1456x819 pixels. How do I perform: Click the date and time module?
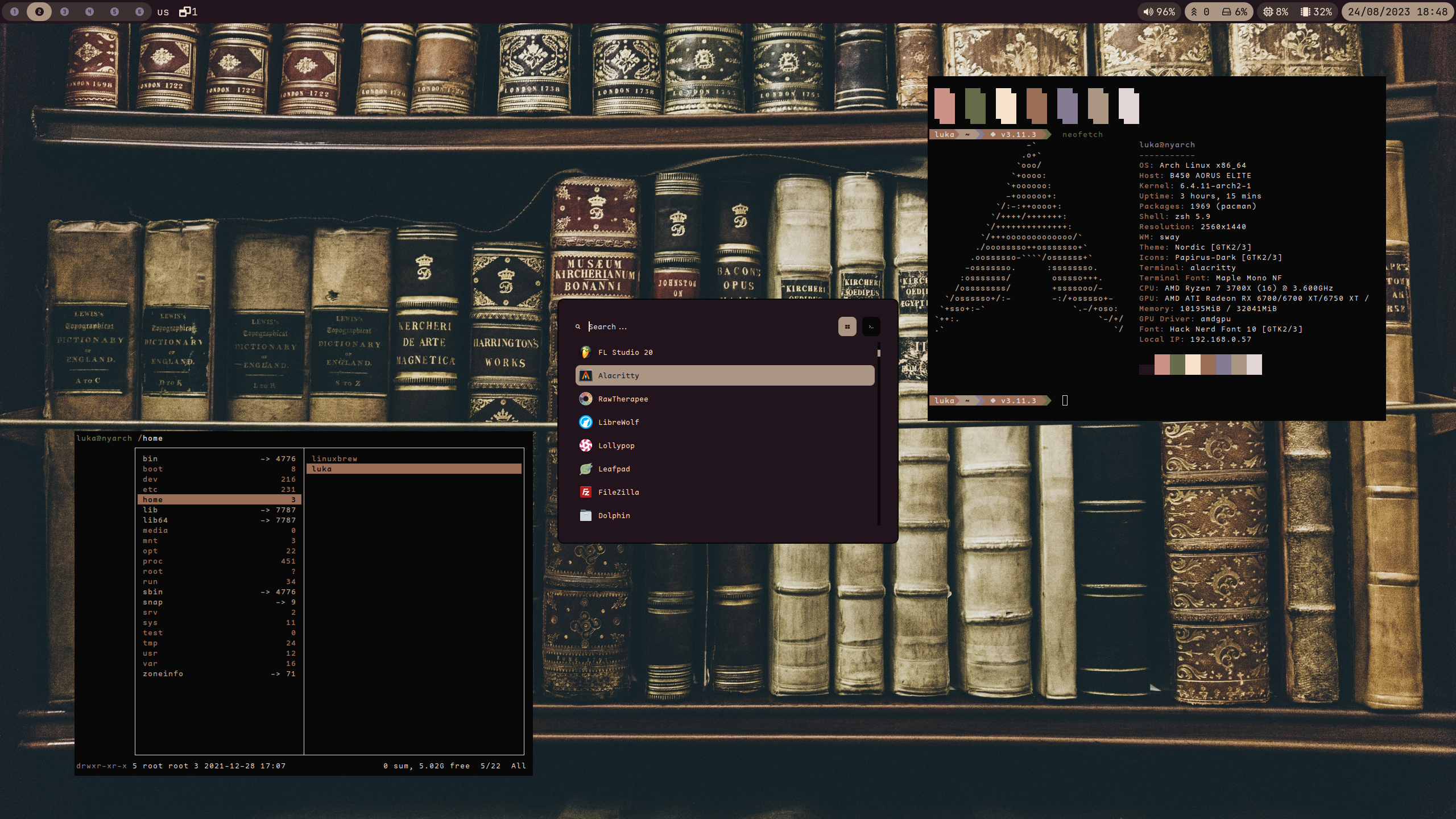tap(1397, 11)
